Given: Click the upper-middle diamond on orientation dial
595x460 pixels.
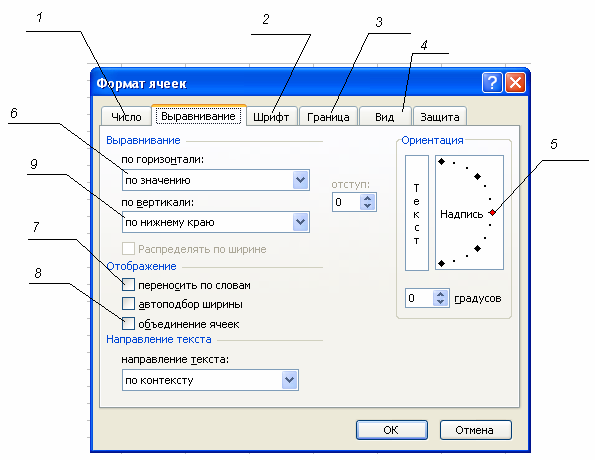Looking at the screenshot, I should (x=478, y=176).
